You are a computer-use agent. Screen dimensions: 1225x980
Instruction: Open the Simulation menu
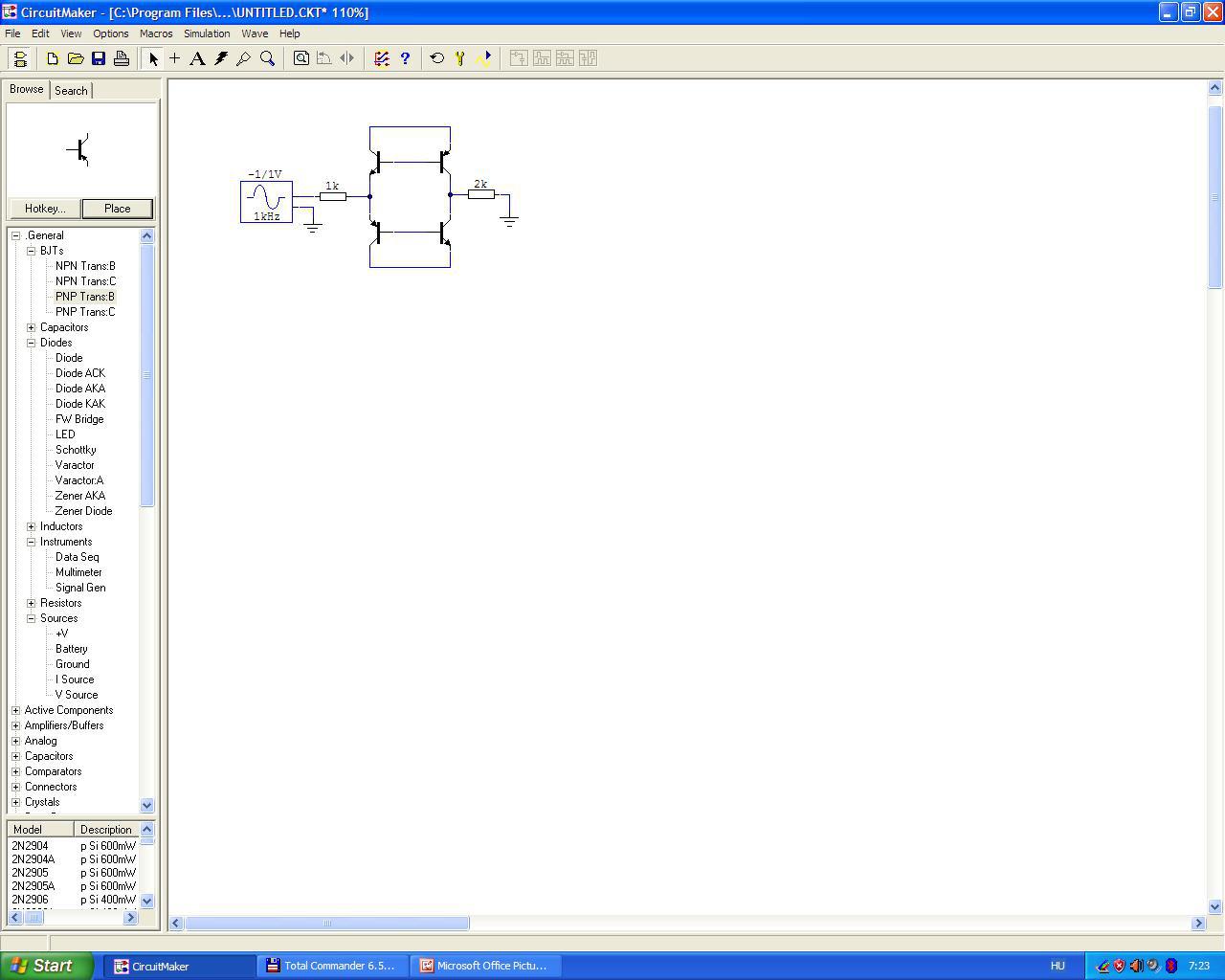click(x=207, y=33)
